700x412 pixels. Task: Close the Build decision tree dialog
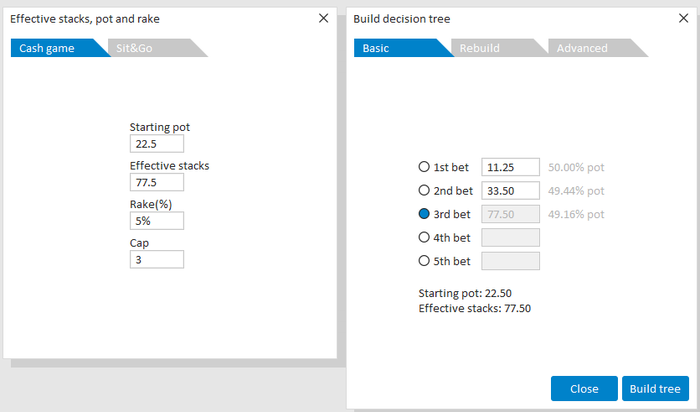[683, 18]
